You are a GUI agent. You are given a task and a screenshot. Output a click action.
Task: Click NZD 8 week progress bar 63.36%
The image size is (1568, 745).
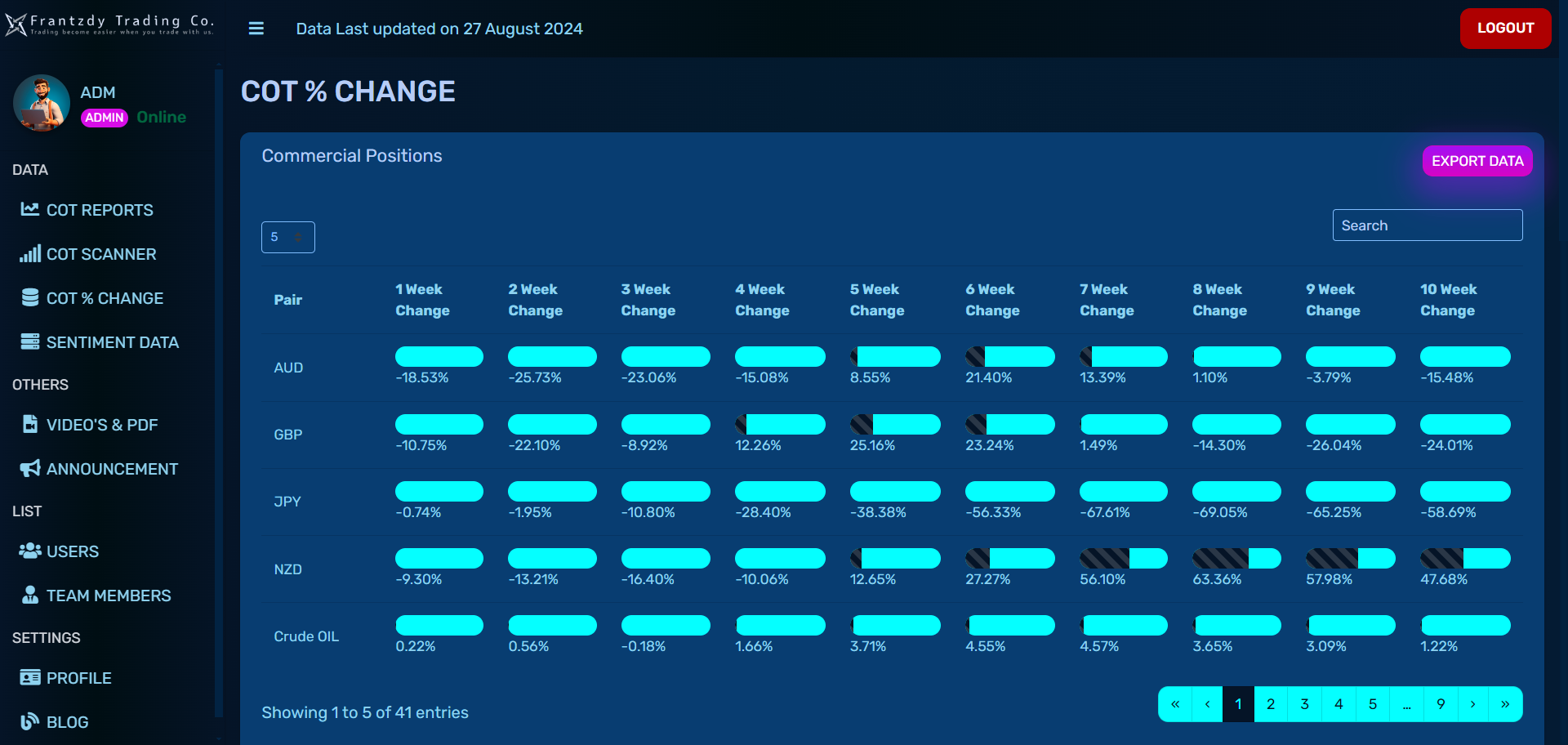pyautogui.click(x=1236, y=558)
